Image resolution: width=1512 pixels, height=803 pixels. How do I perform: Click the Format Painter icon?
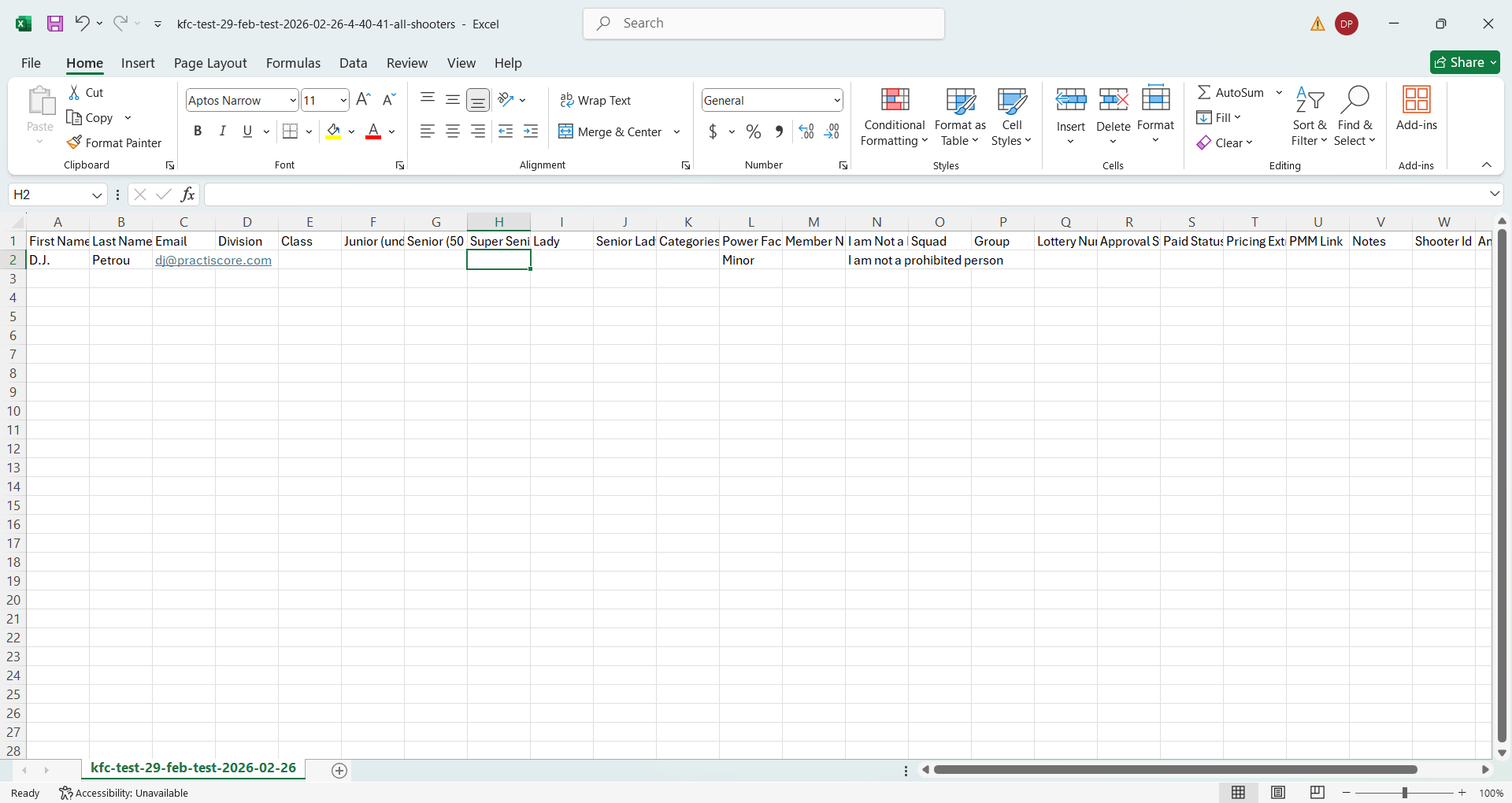pos(75,142)
